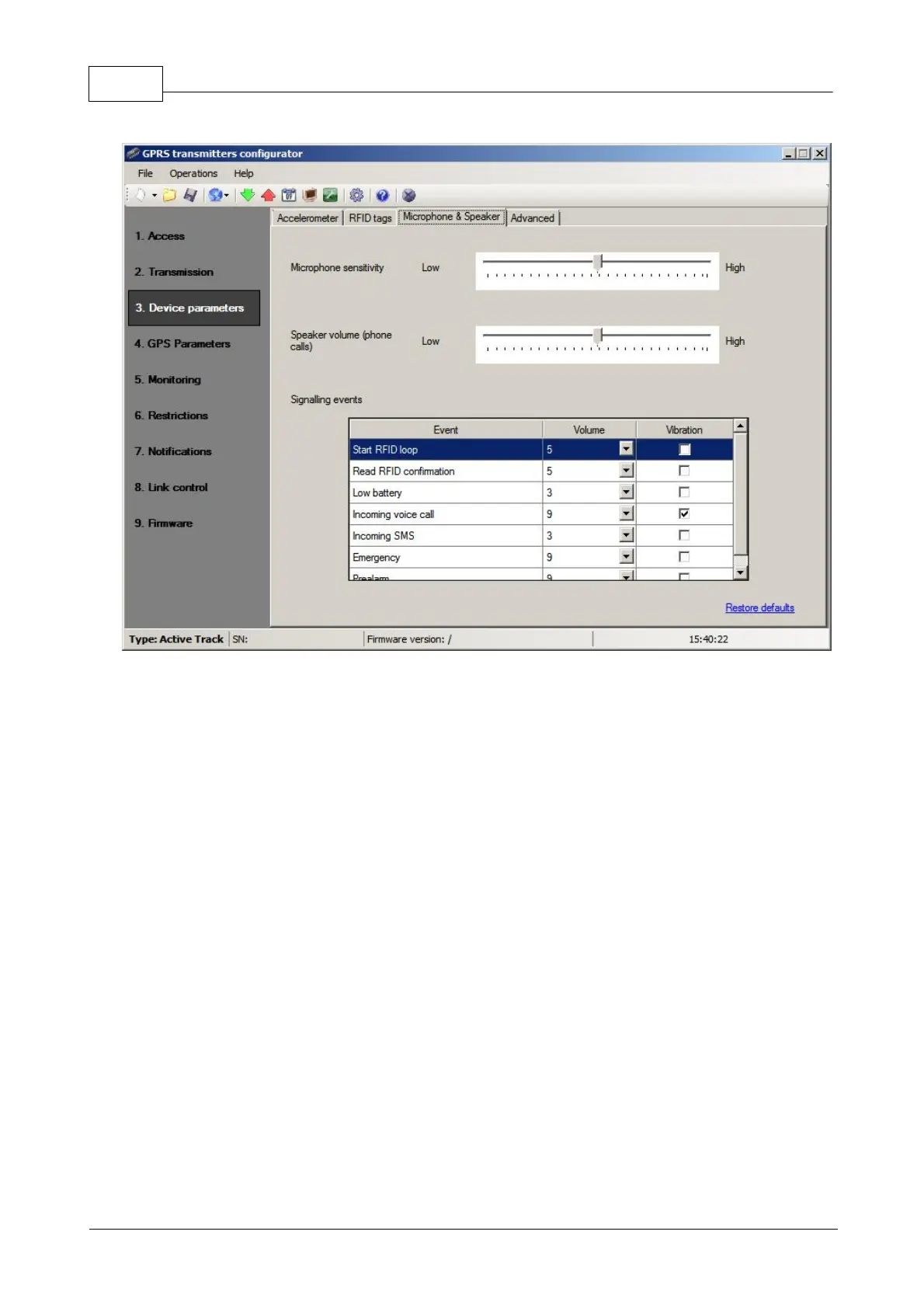Open configuration via yellow folder icon
The height and width of the screenshot is (1308, 924).
(x=169, y=195)
